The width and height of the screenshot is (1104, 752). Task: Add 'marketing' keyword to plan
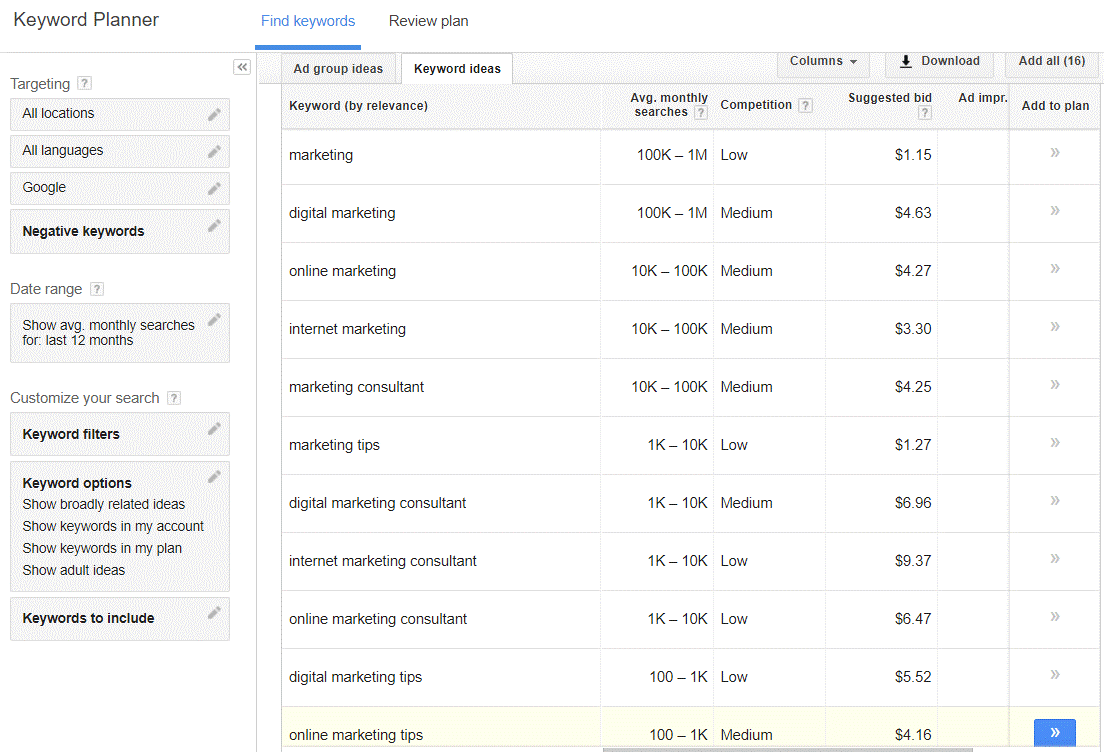pyautogui.click(x=1055, y=153)
